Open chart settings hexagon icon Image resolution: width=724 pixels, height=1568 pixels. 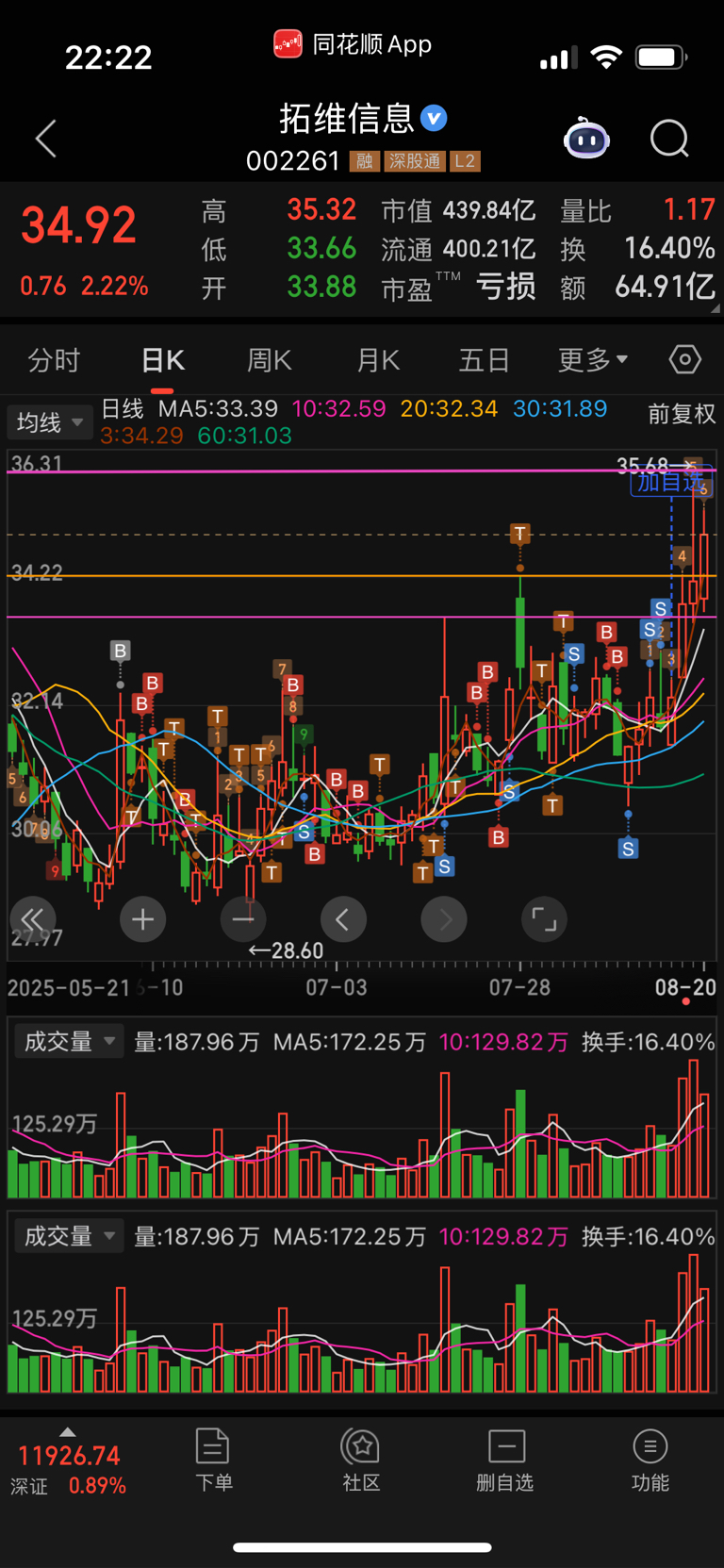click(685, 359)
